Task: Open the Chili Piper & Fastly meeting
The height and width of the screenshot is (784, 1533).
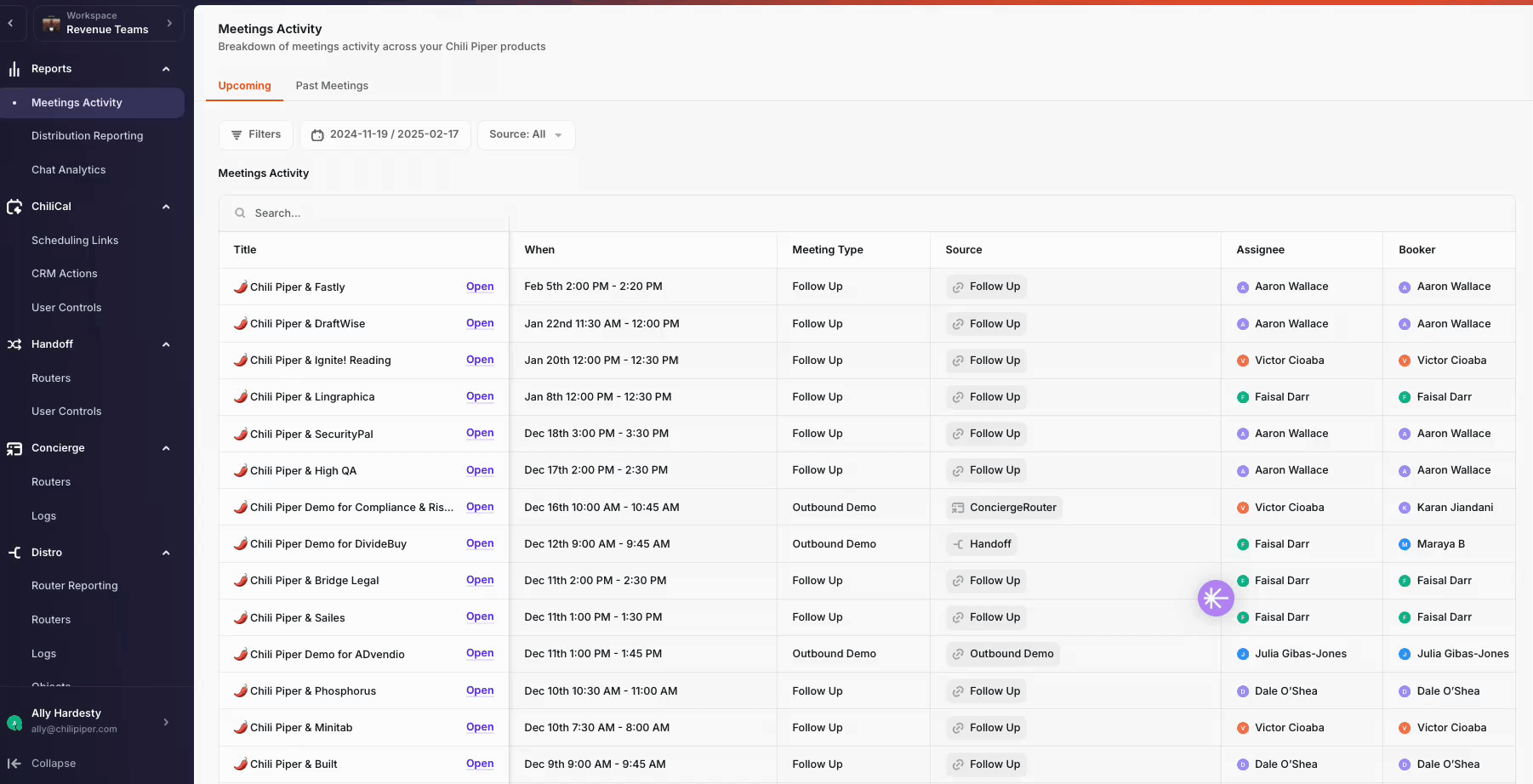Action: click(x=480, y=287)
